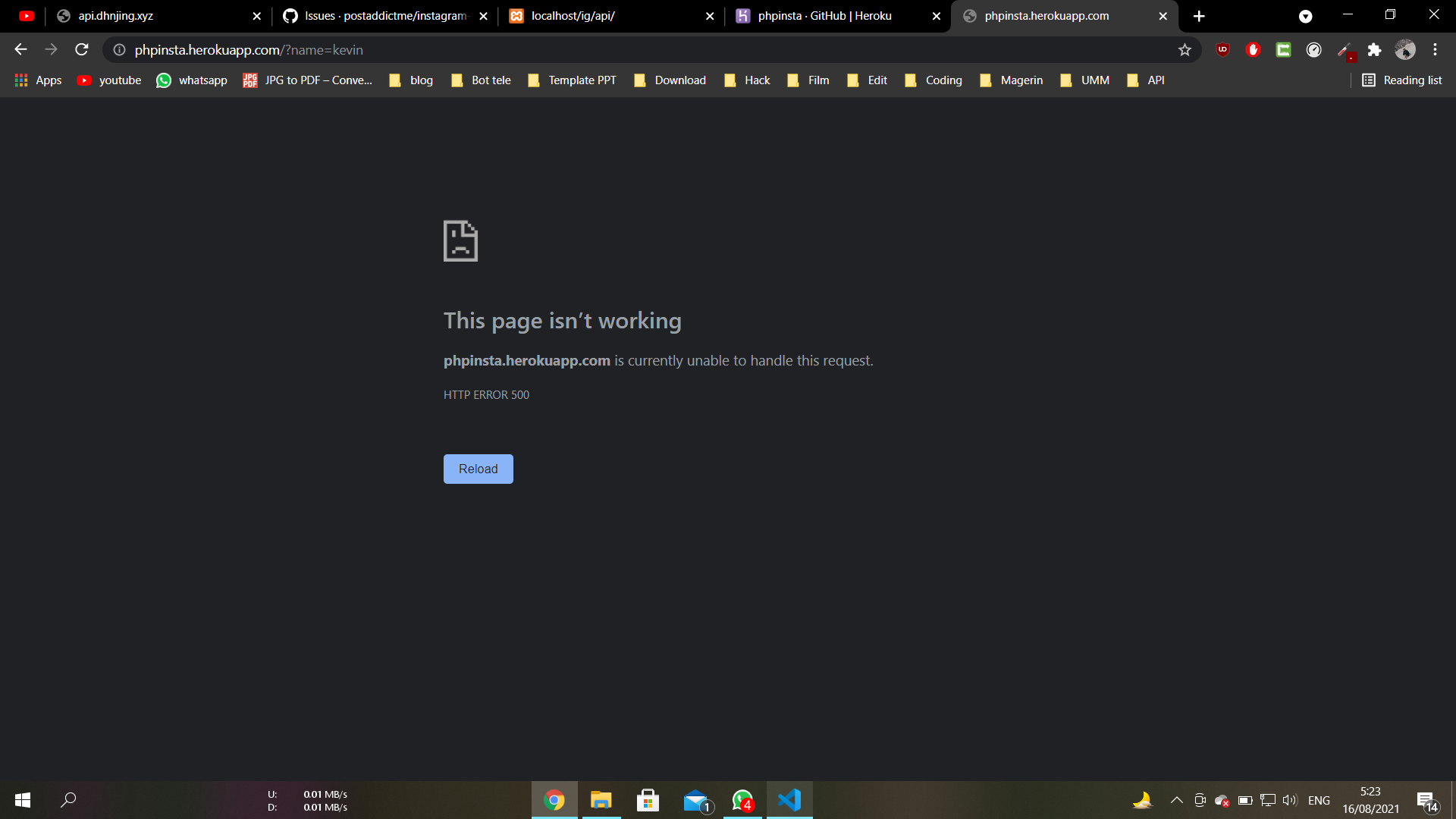Click the Reload button on error page
The image size is (1456, 819).
click(x=478, y=469)
